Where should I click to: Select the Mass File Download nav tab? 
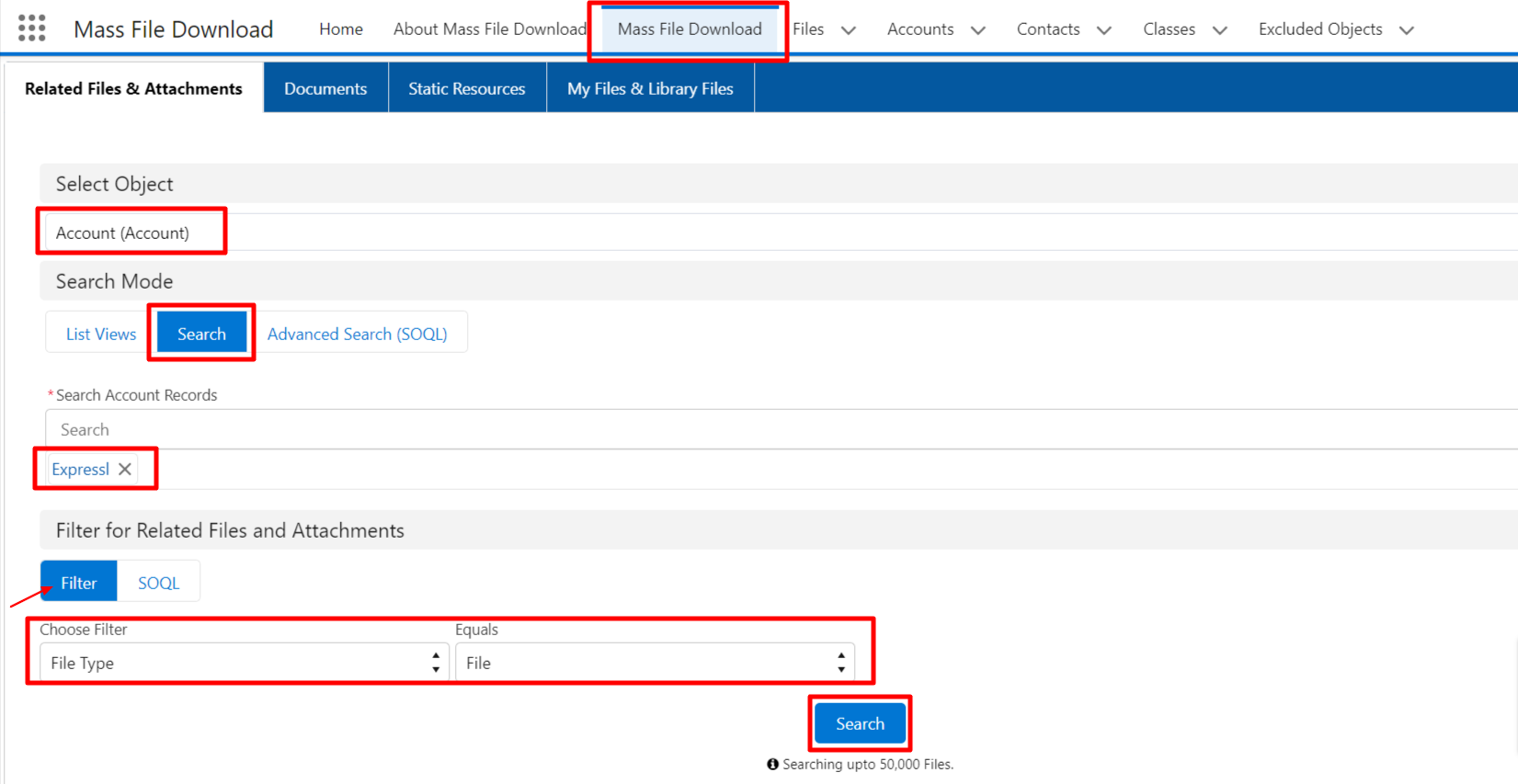[x=690, y=29]
